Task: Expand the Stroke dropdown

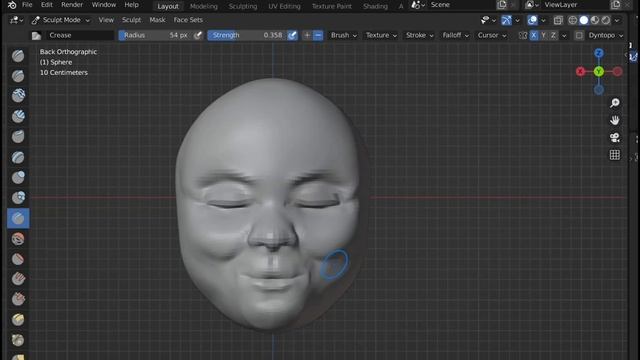Action: pos(419,36)
